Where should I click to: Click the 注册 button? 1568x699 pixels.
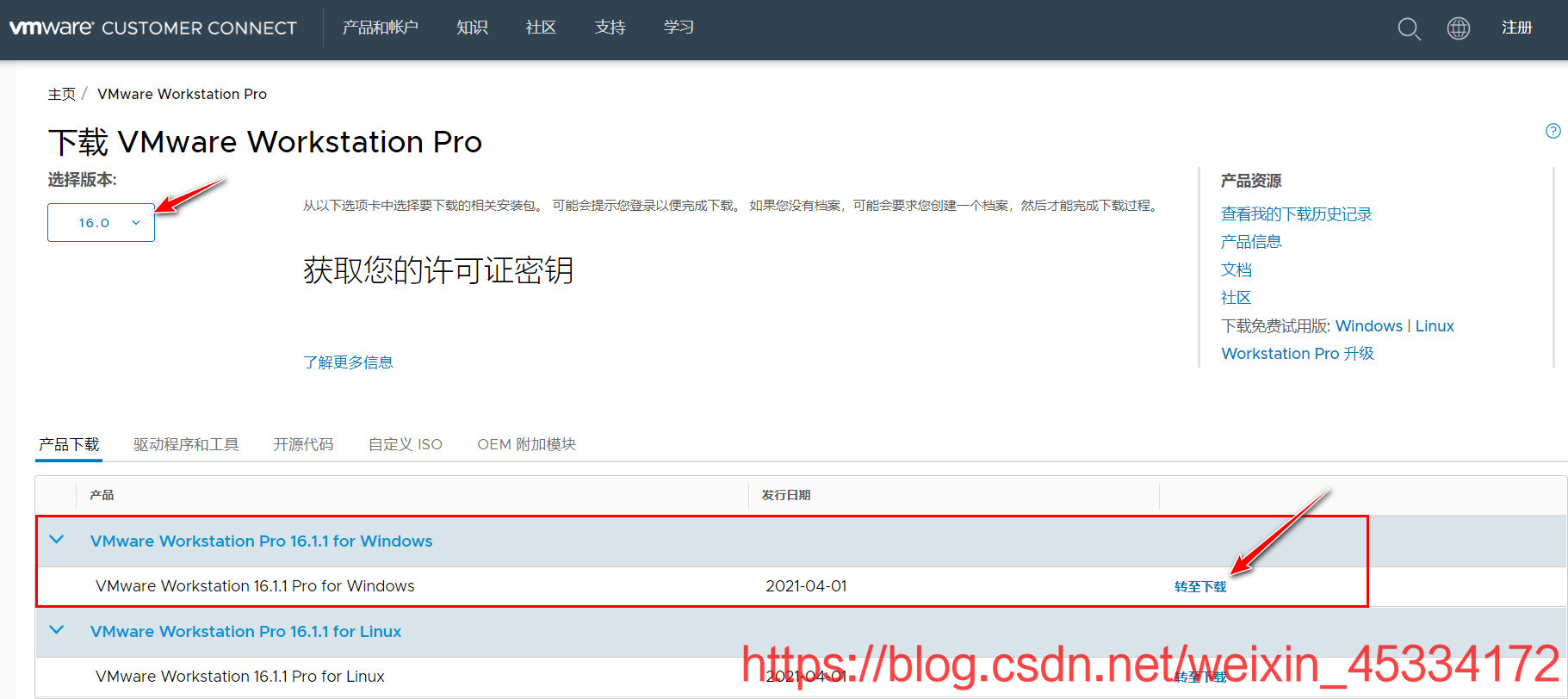[x=1516, y=28]
